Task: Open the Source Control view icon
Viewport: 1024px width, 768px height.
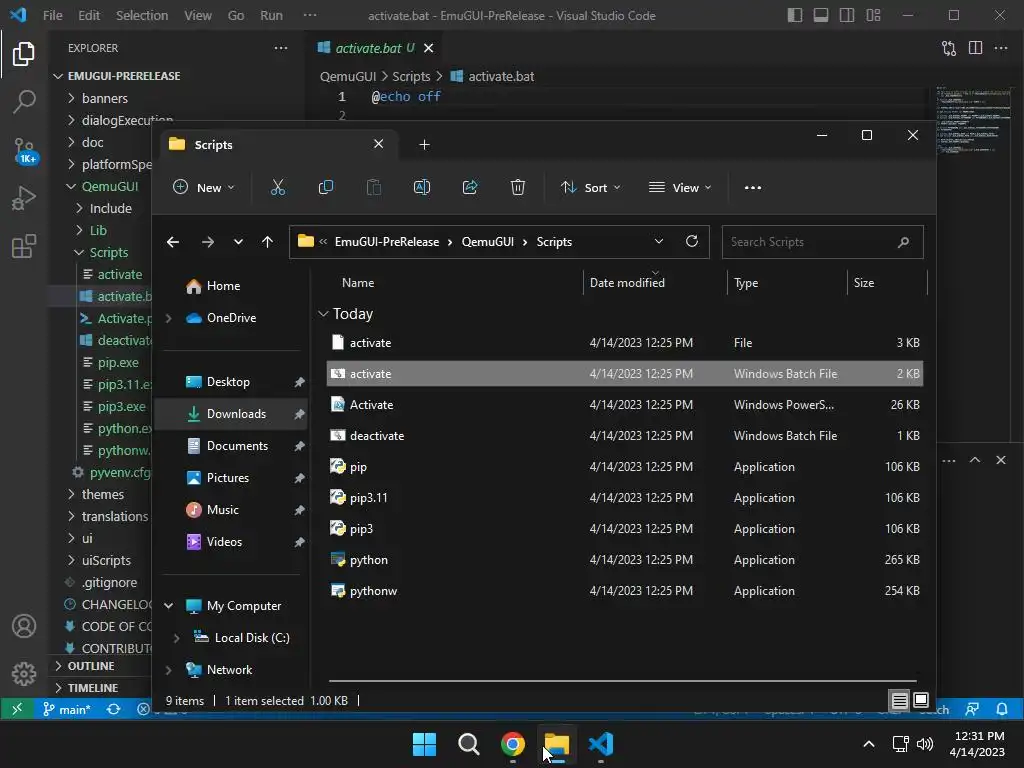Action: pos(25,150)
